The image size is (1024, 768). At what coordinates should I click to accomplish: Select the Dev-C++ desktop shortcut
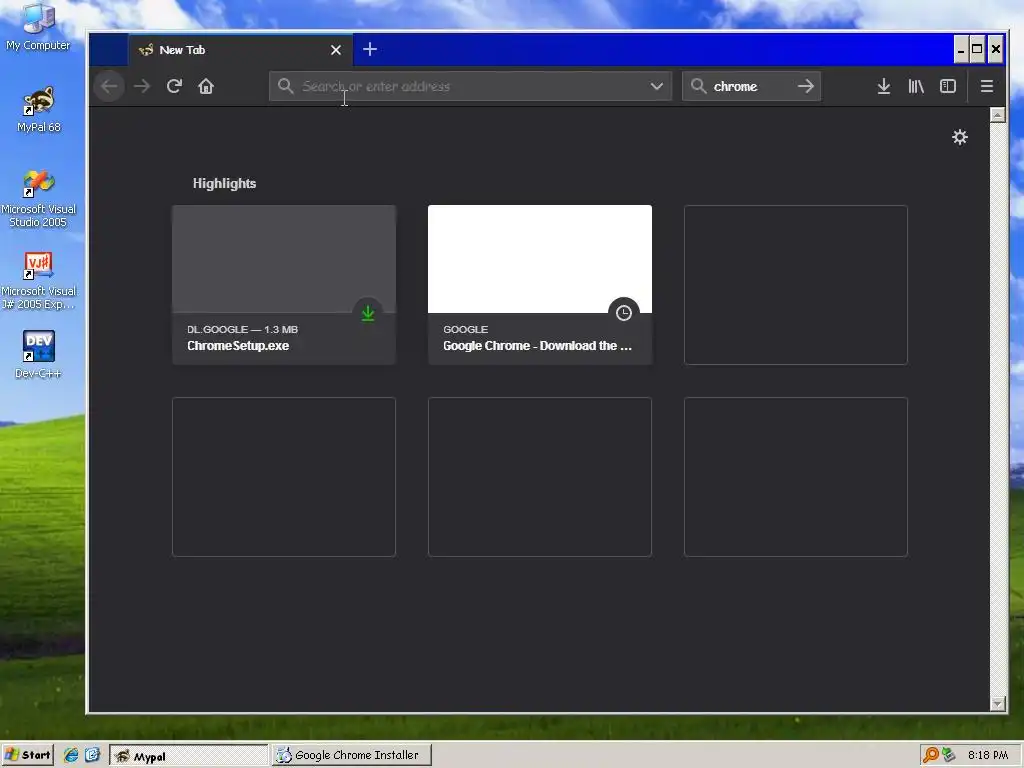[x=38, y=355]
